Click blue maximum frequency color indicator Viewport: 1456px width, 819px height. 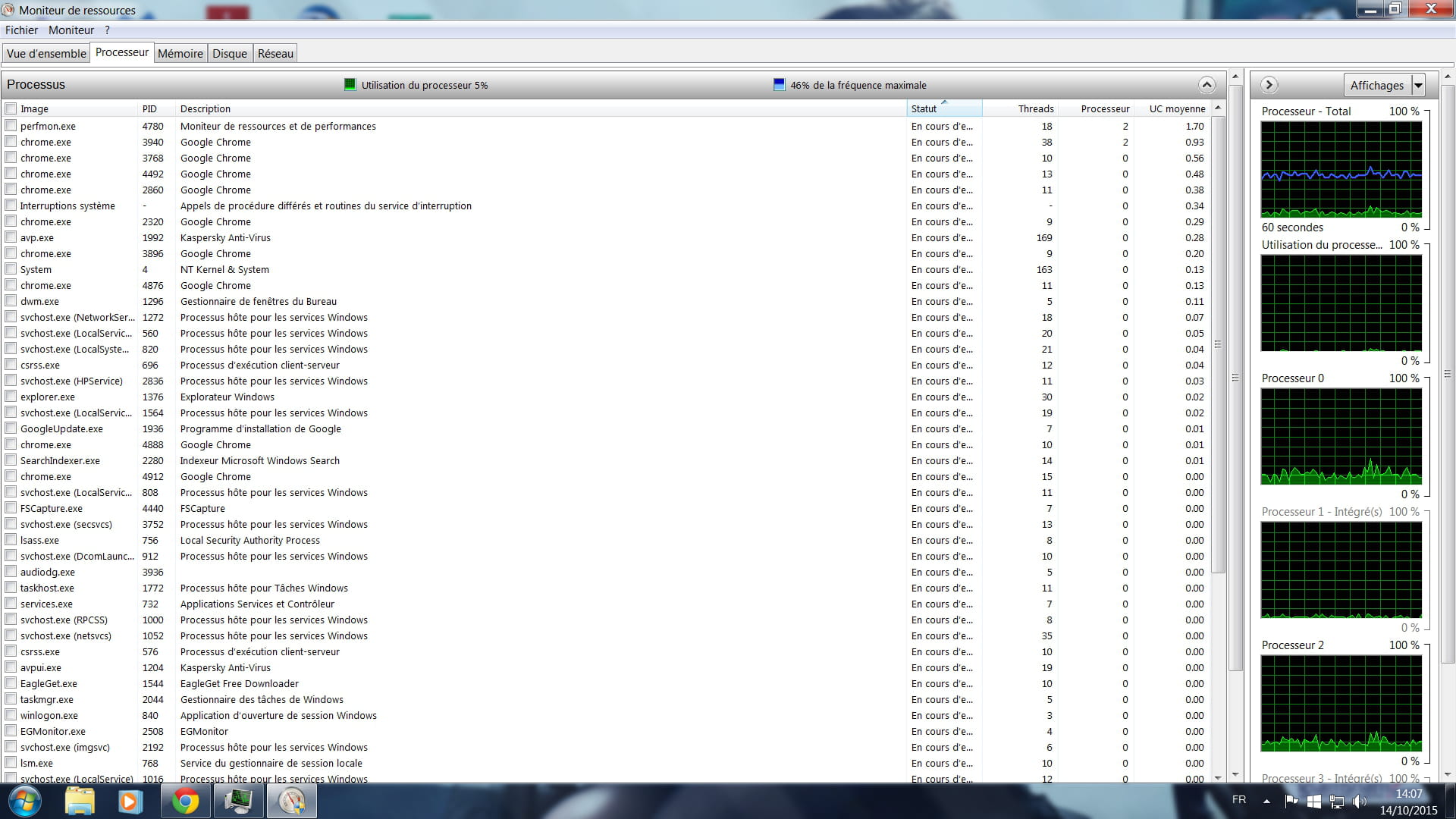tap(779, 85)
